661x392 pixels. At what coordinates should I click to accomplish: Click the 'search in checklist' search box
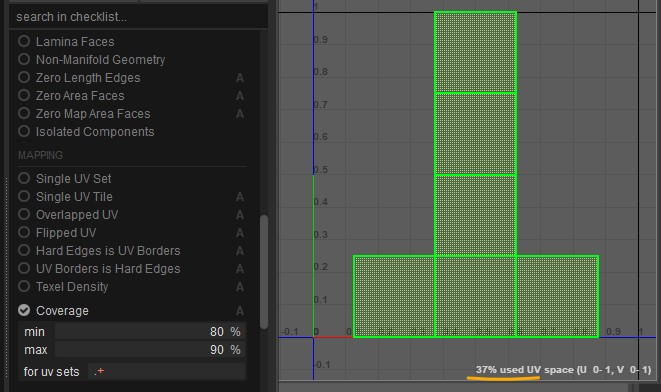pos(138,17)
